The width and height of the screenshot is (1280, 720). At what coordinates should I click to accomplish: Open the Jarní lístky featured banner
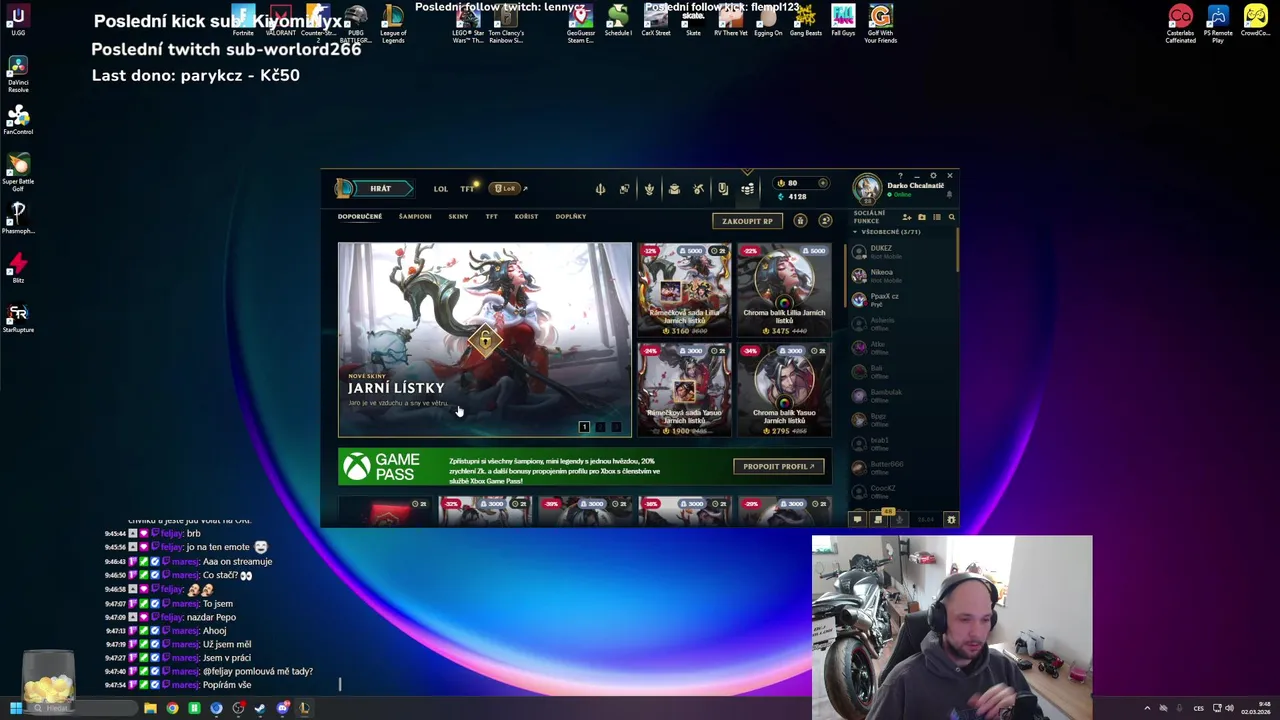tap(485, 340)
